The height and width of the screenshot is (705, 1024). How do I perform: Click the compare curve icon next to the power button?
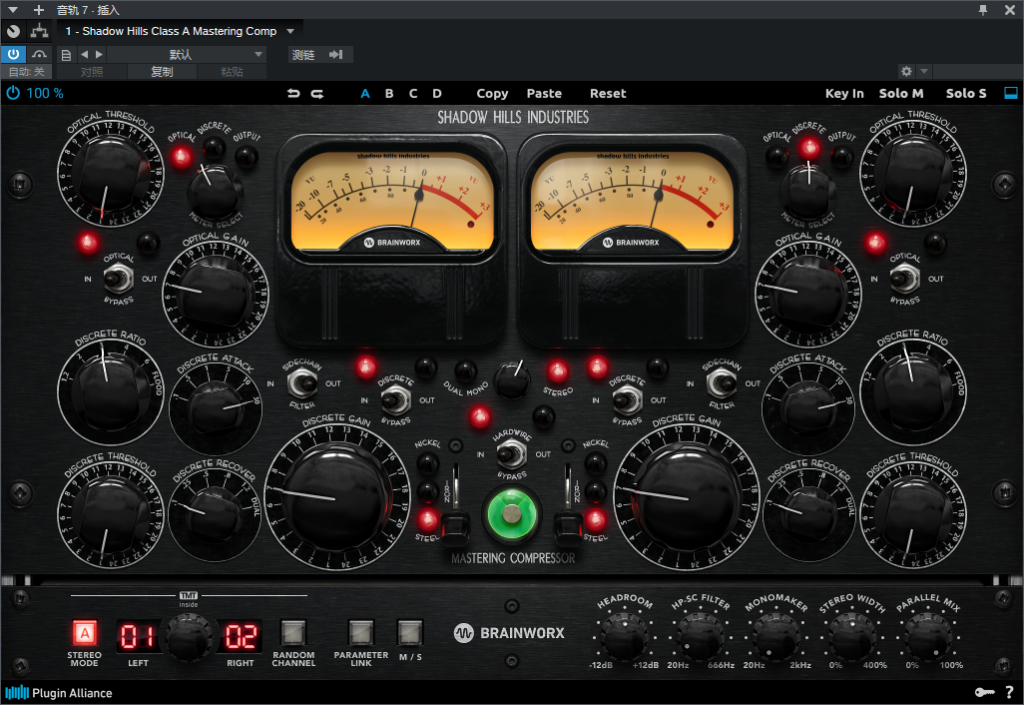pos(39,54)
